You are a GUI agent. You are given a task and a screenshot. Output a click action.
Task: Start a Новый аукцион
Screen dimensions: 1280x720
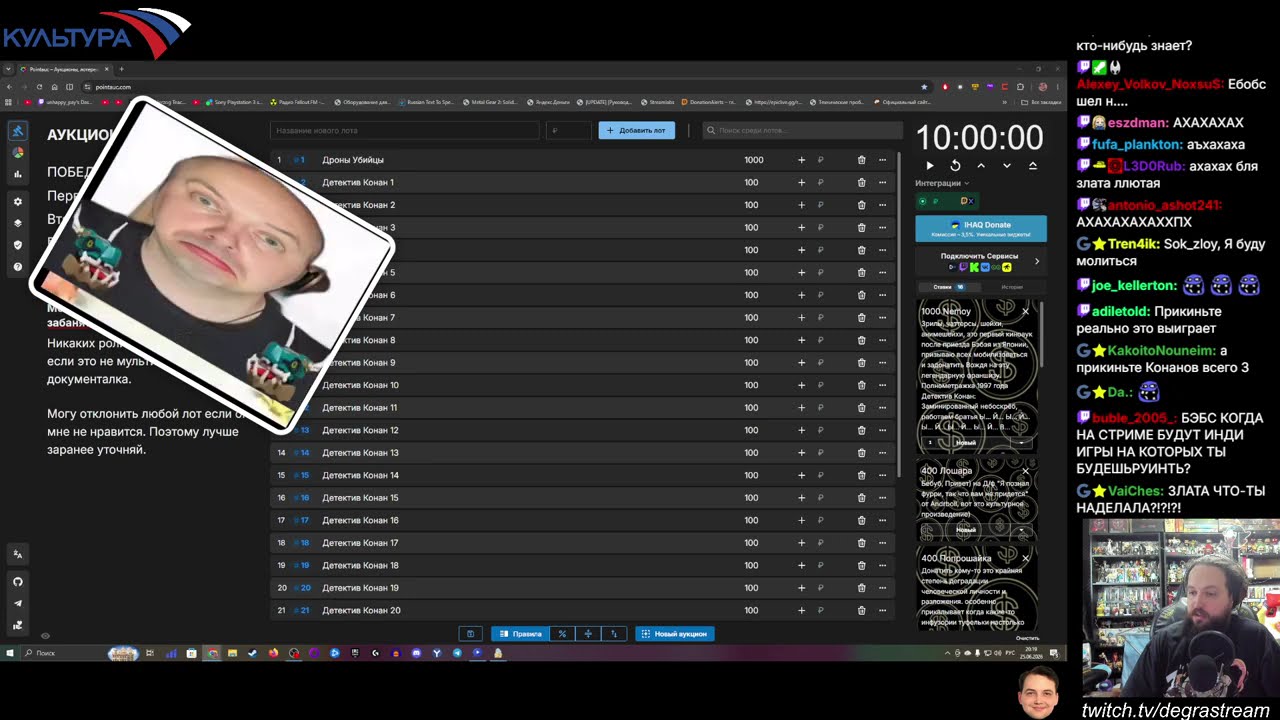coord(675,634)
